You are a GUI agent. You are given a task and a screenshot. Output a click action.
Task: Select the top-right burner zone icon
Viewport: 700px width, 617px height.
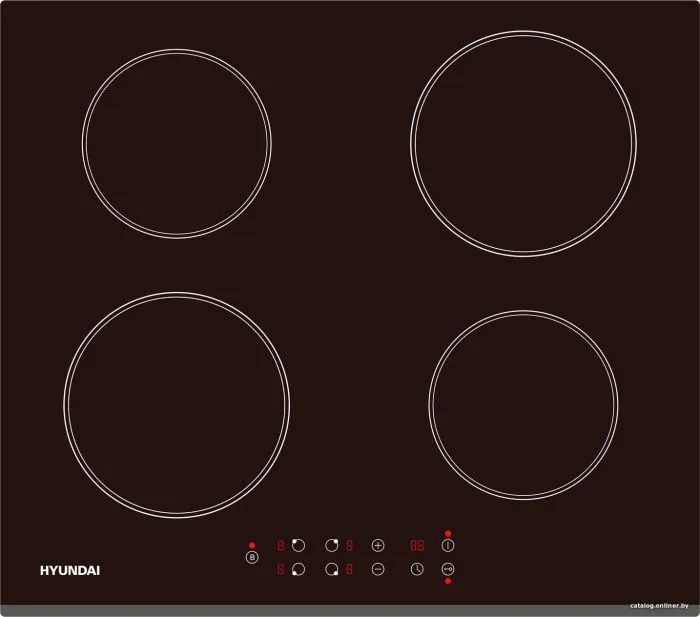[x=331, y=546]
